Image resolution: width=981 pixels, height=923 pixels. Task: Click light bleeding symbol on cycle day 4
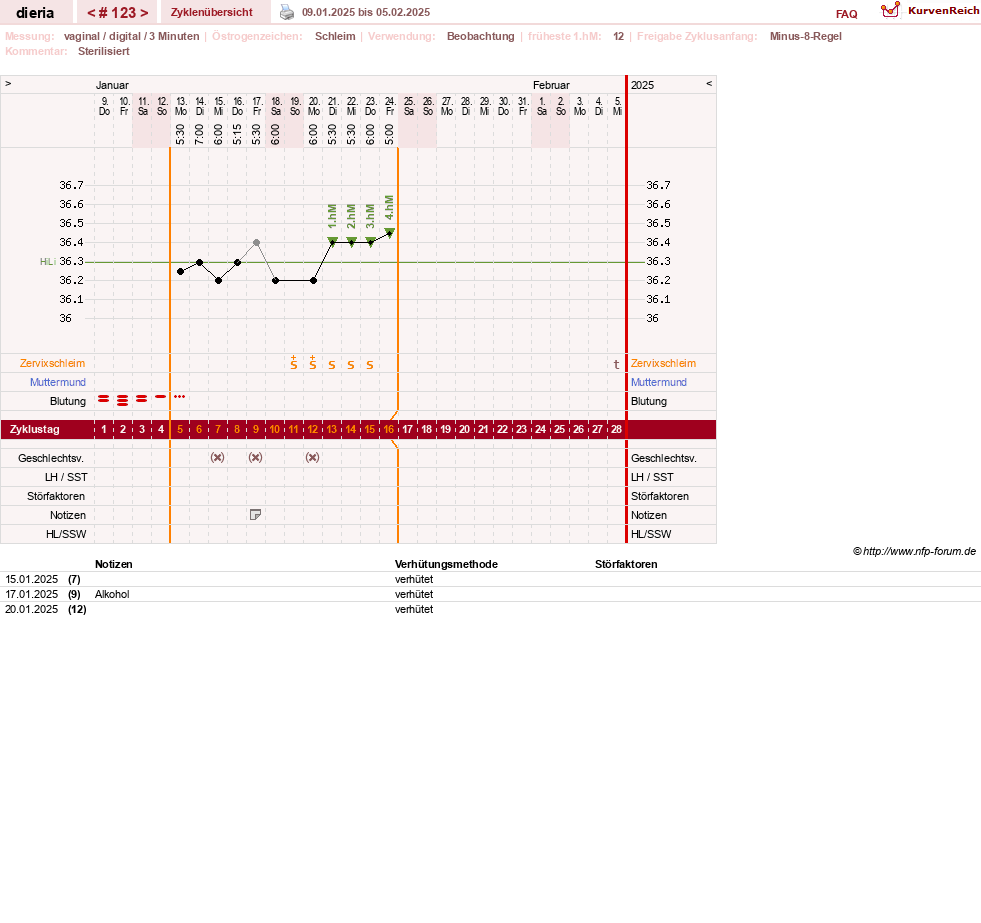[161, 397]
